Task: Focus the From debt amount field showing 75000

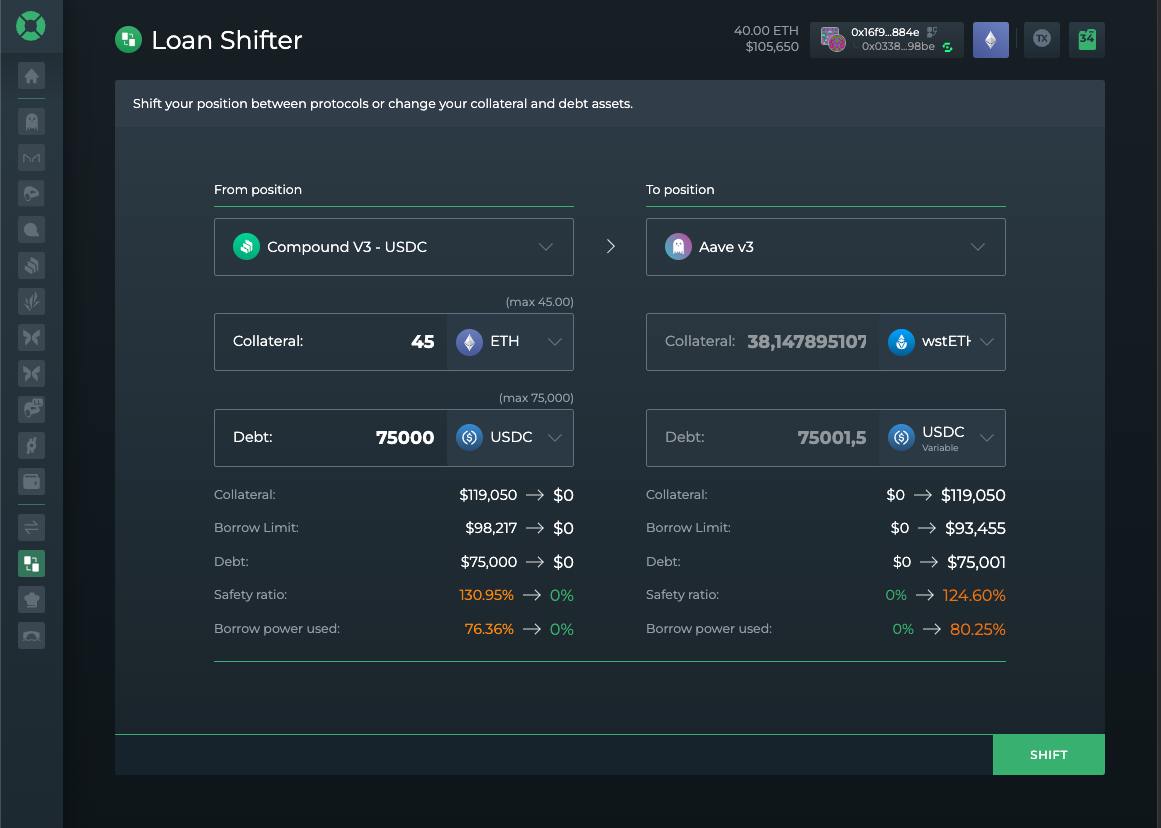Action: pos(330,438)
